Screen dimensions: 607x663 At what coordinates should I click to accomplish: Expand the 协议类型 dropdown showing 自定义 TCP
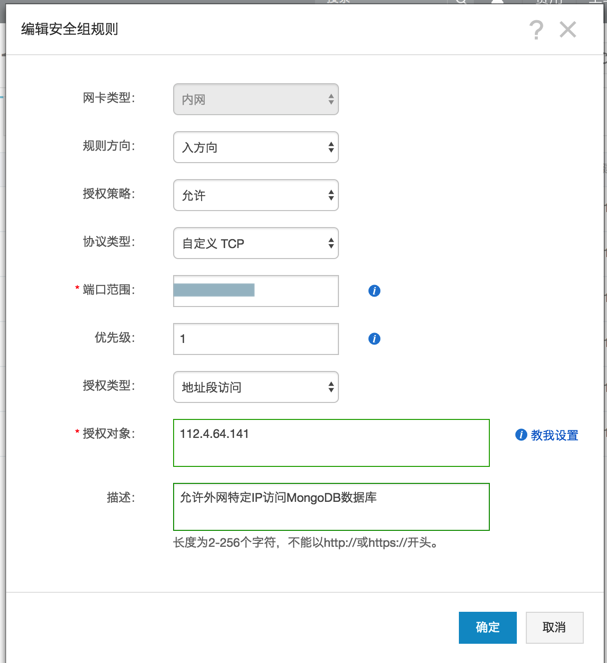pos(256,243)
